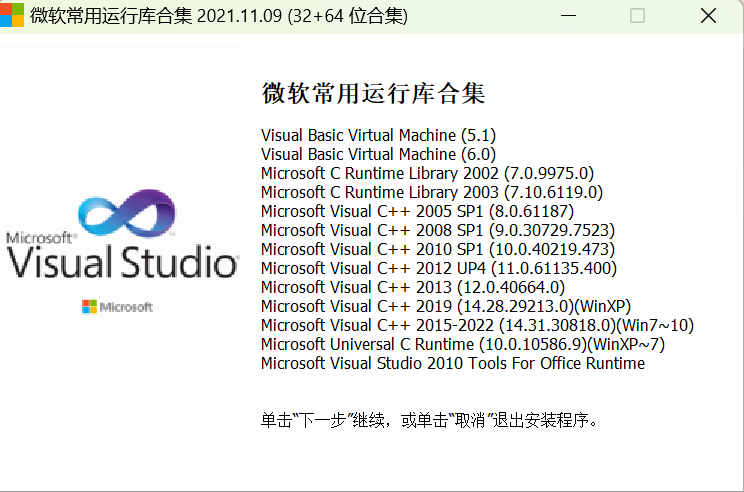Select the Visual Basic Virtual Machine (5.1) line

[378, 135]
